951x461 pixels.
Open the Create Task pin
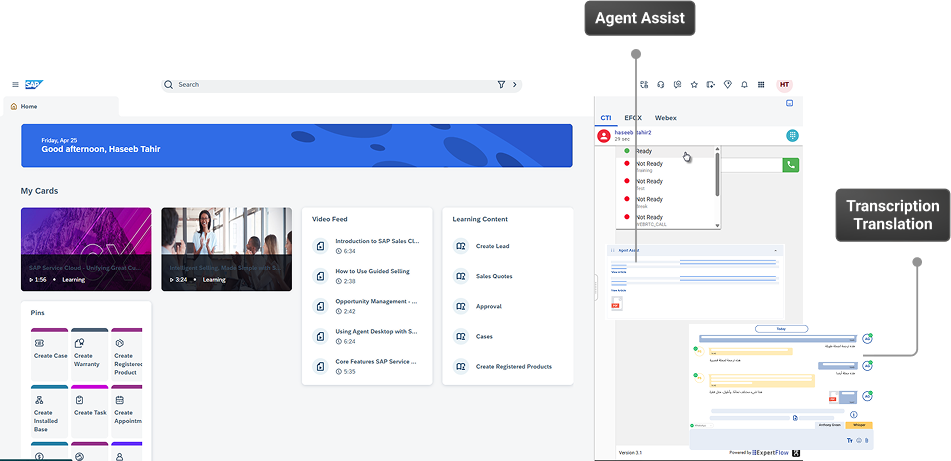click(90, 411)
